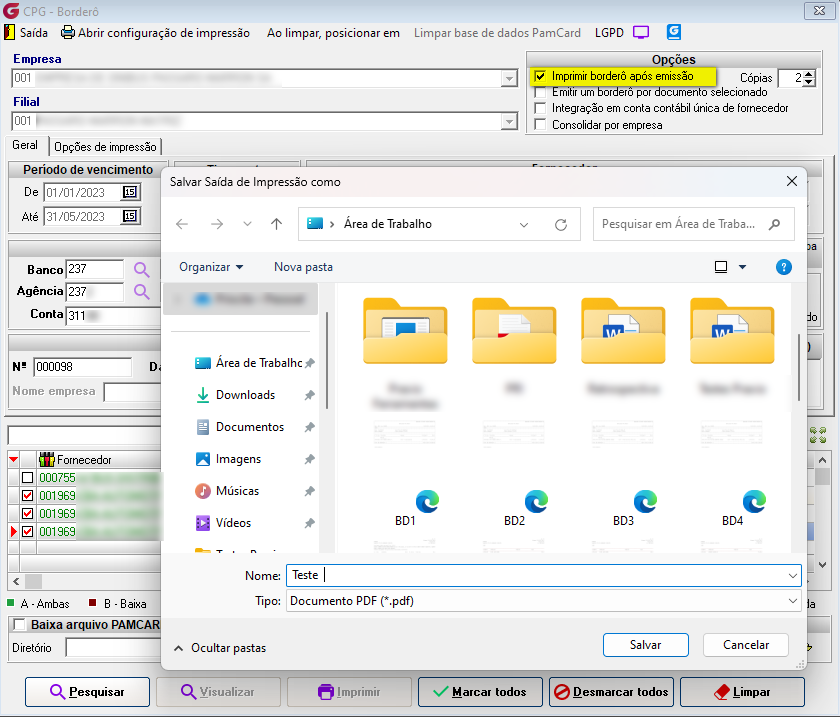Click green arrows icon above grid
840x717 pixels.
818,435
